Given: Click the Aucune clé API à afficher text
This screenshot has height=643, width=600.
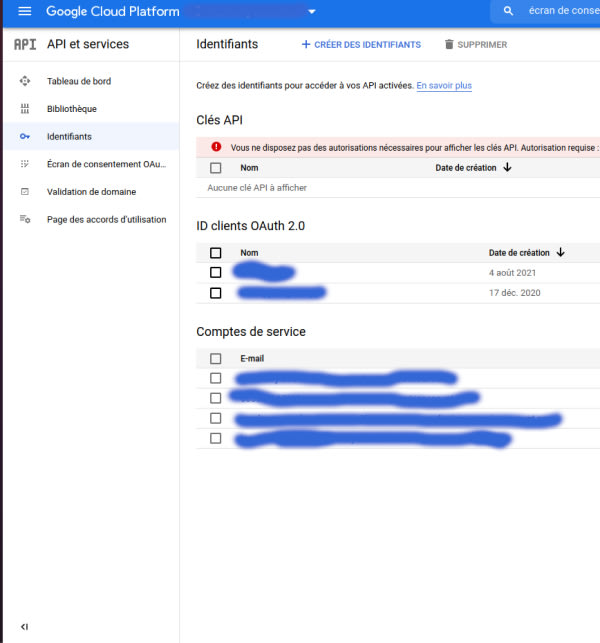Looking at the screenshot, I should point(257,187).
